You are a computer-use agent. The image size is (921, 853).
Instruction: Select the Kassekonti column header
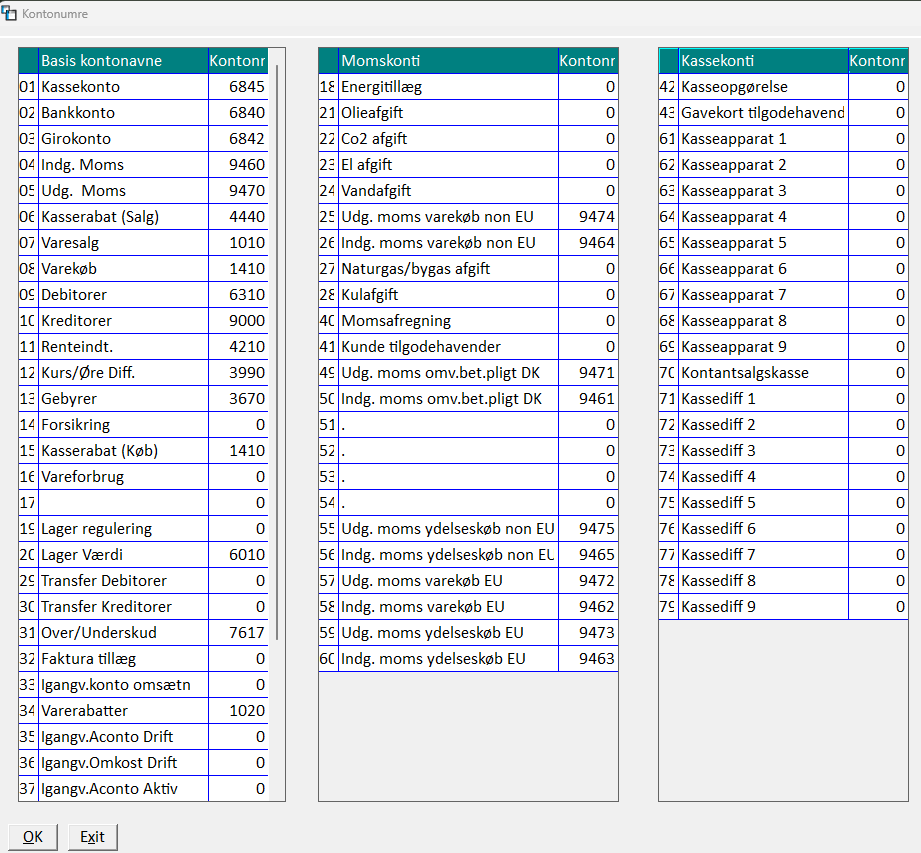(x=764, y=61)
